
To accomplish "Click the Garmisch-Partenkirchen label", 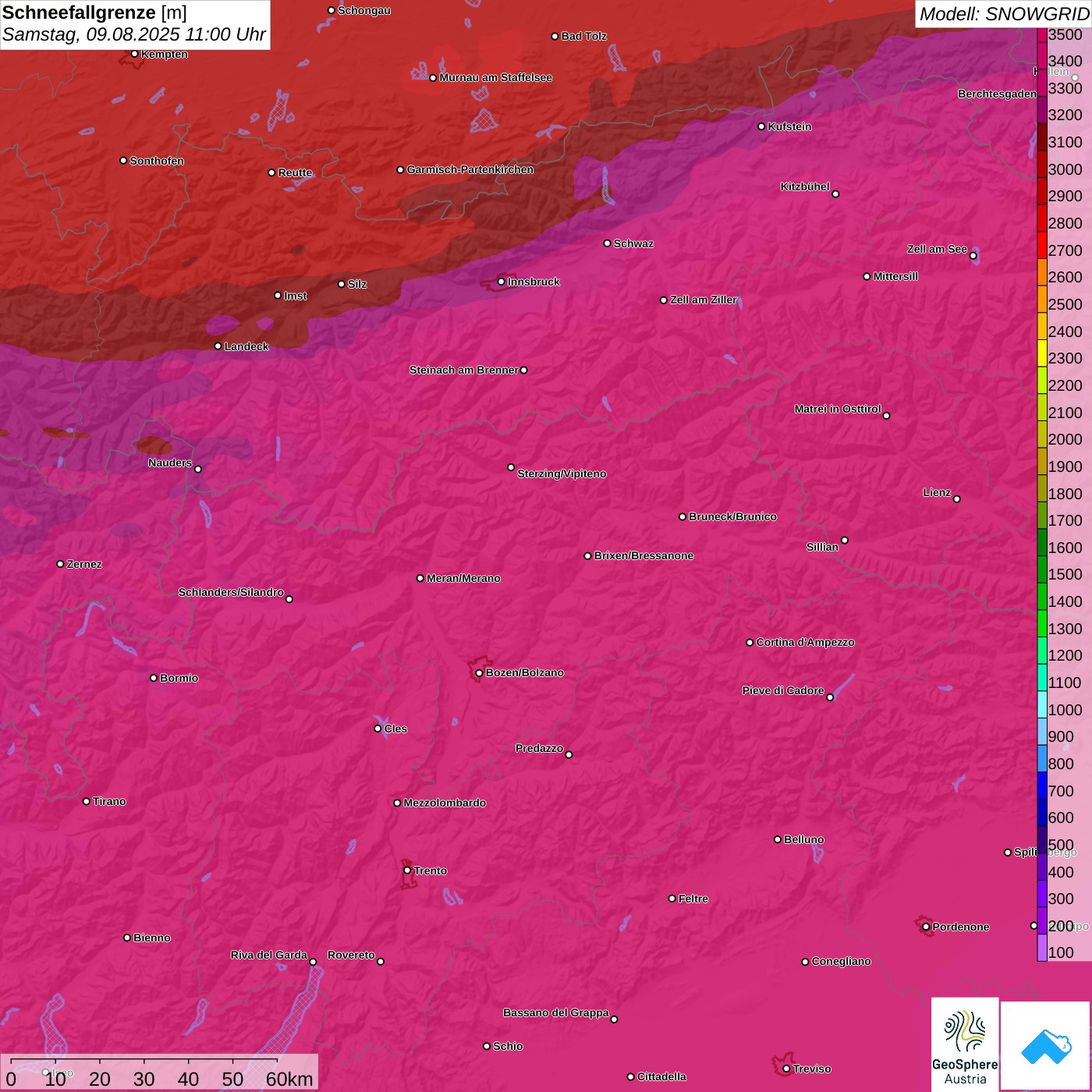I will click(x=470, y=169).
